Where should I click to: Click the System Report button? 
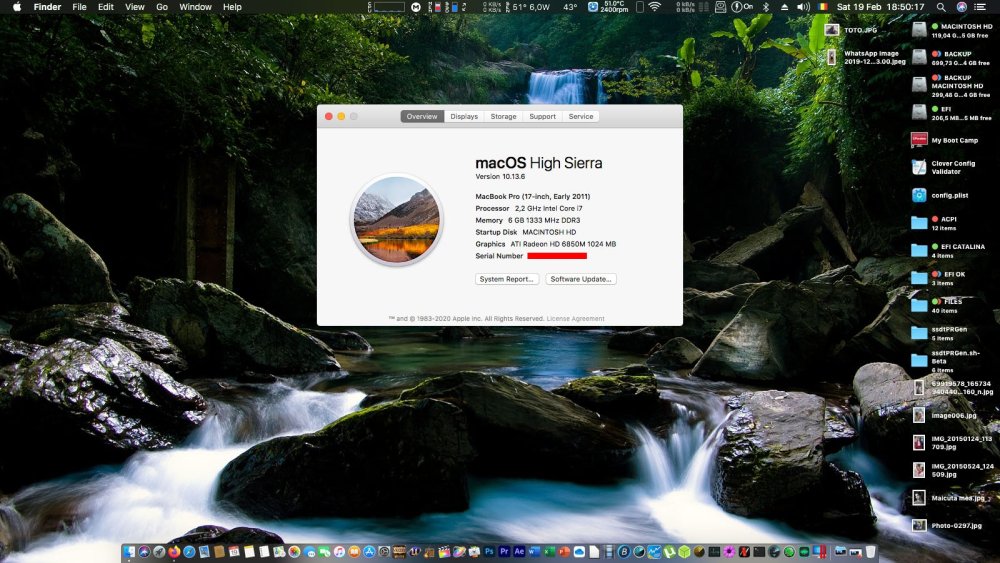coord(507,279)
